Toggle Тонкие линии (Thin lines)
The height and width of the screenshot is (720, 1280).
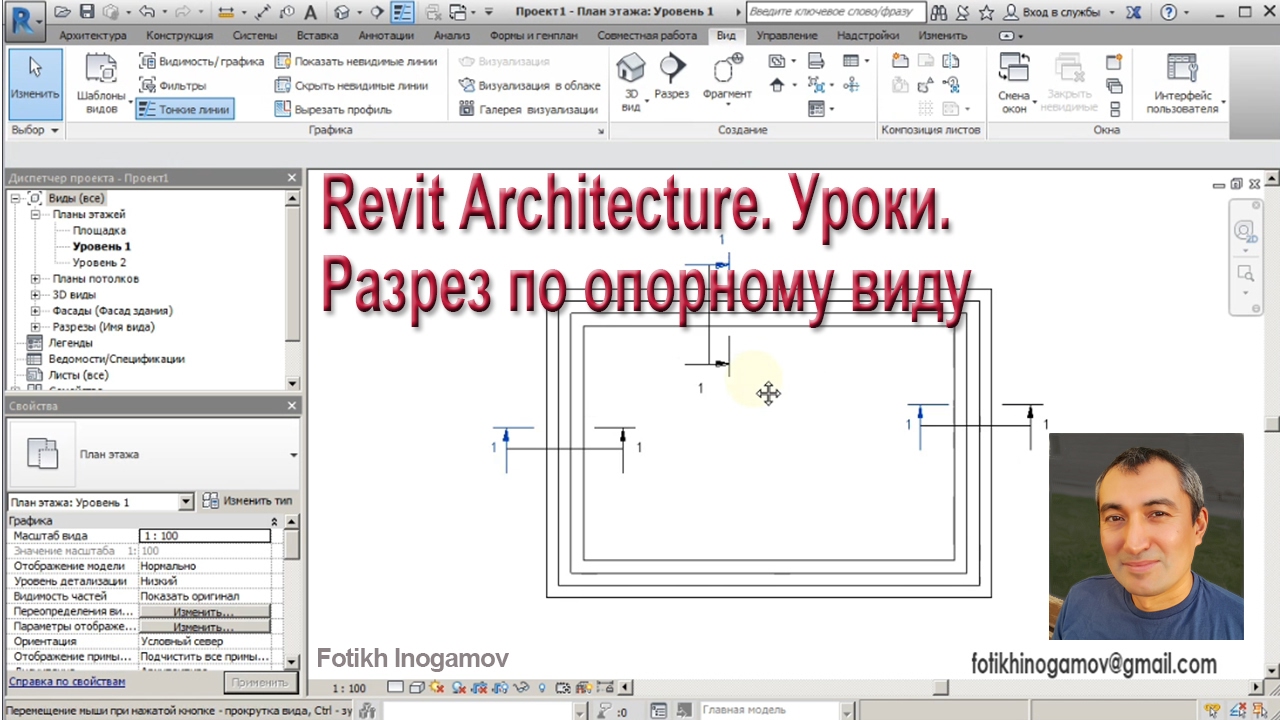click(x=185, y=109)
